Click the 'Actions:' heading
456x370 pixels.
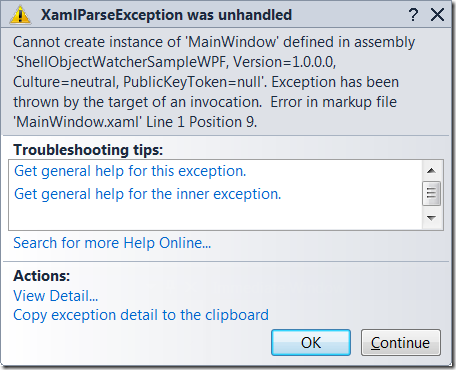(x=42, y=276)
